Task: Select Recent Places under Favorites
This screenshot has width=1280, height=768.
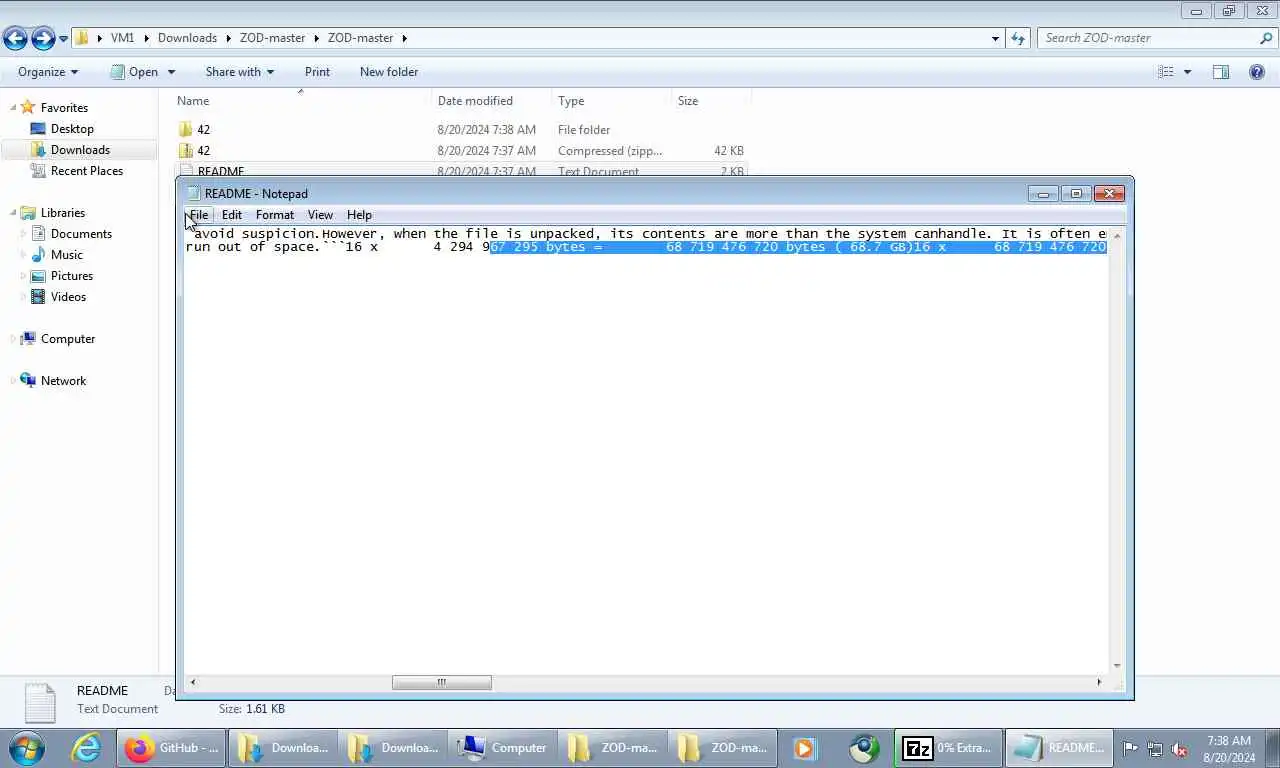Action: tap(87, 171)
